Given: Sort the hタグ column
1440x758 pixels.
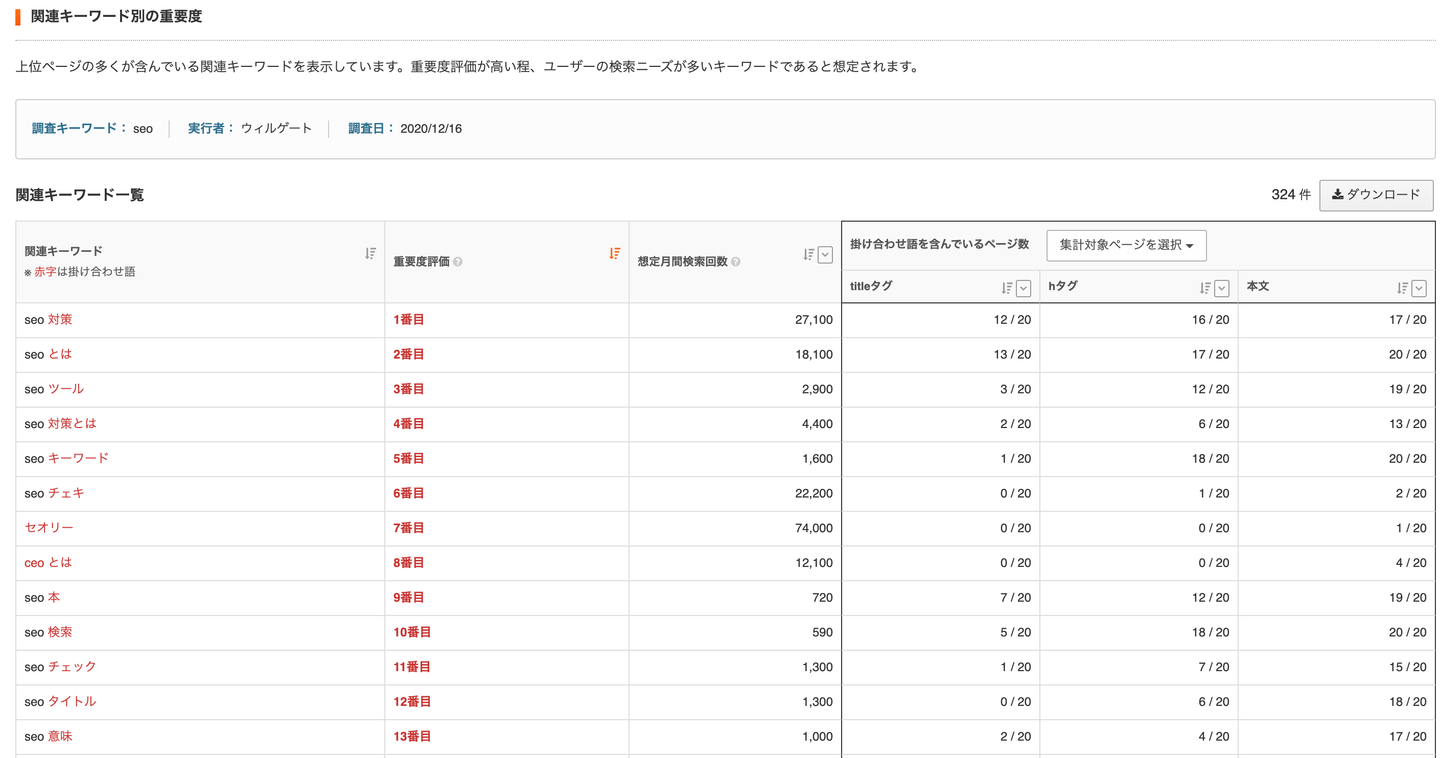Looking at the screenshot, I should coord(1204,288).
